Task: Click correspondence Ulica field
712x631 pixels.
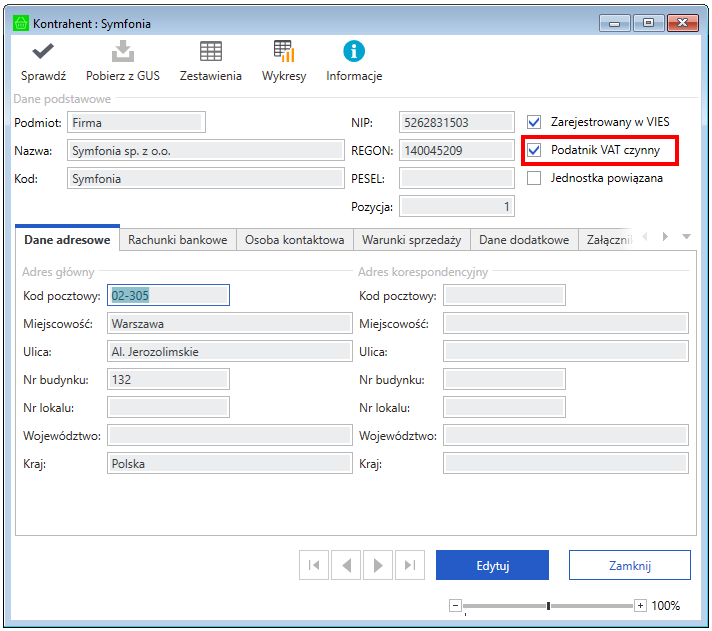Action: point(566,351)
